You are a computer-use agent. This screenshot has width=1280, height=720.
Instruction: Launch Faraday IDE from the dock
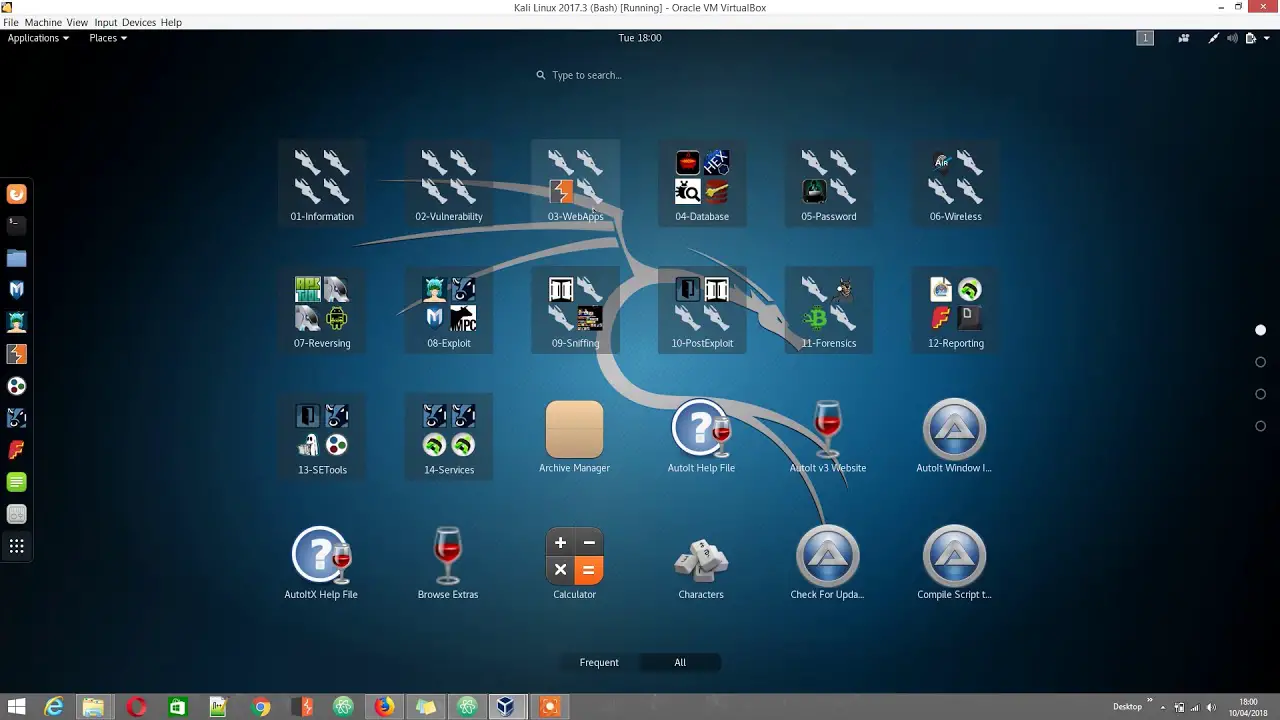pyautogui.click(x=16, y=450)
